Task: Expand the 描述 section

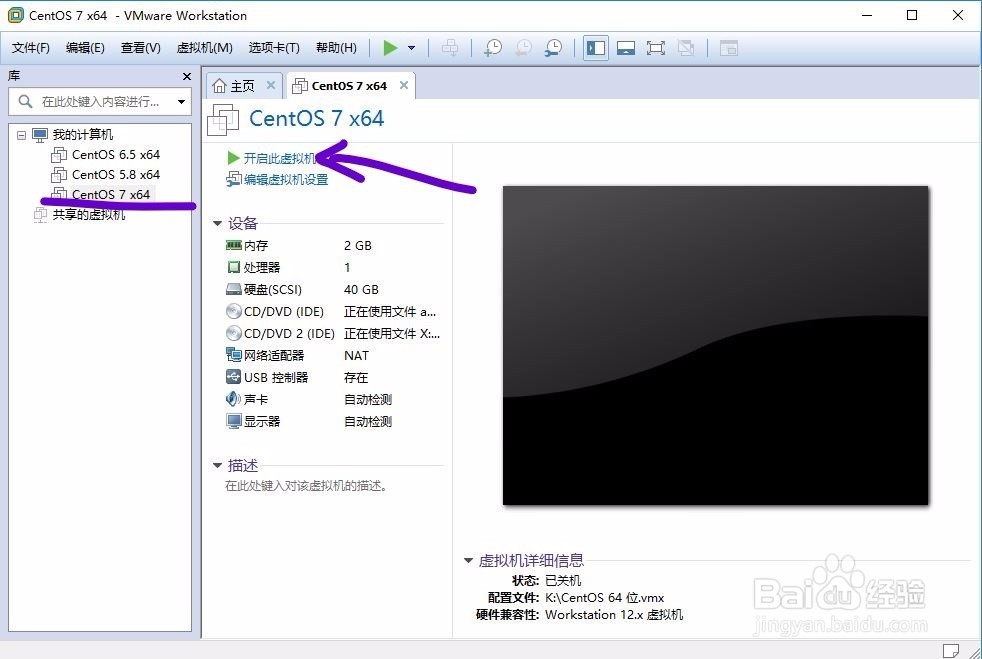Action: (x=216, y=464)
